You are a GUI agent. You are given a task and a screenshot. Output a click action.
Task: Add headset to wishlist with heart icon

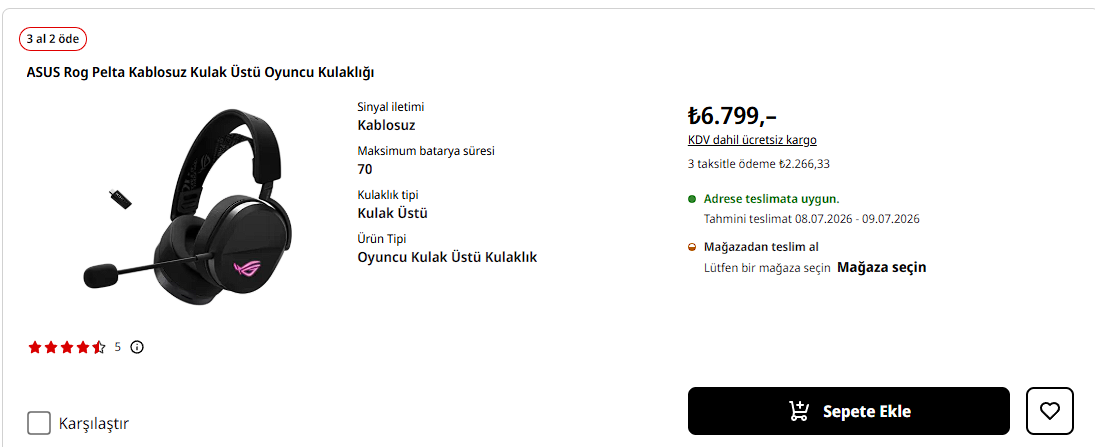[x=1049, y=411]
